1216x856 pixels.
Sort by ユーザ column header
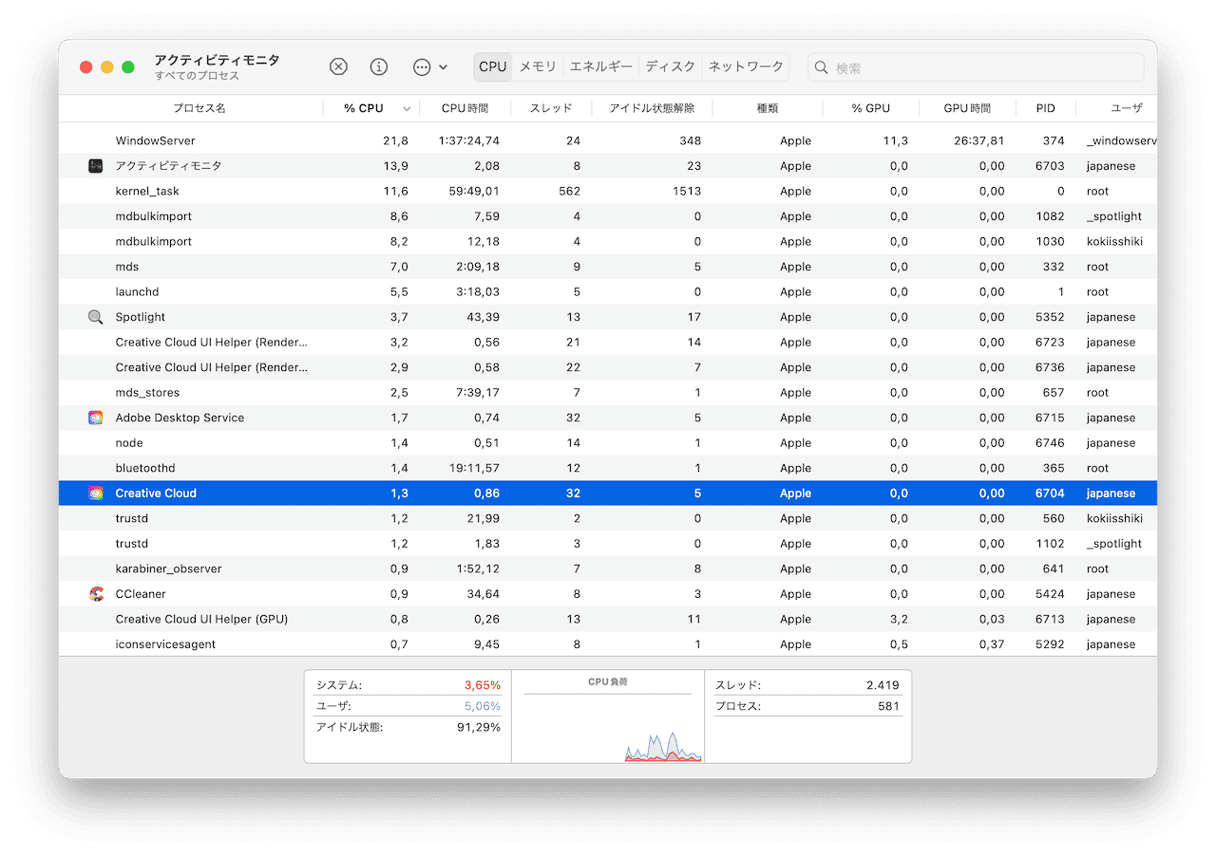[1126, 108]
